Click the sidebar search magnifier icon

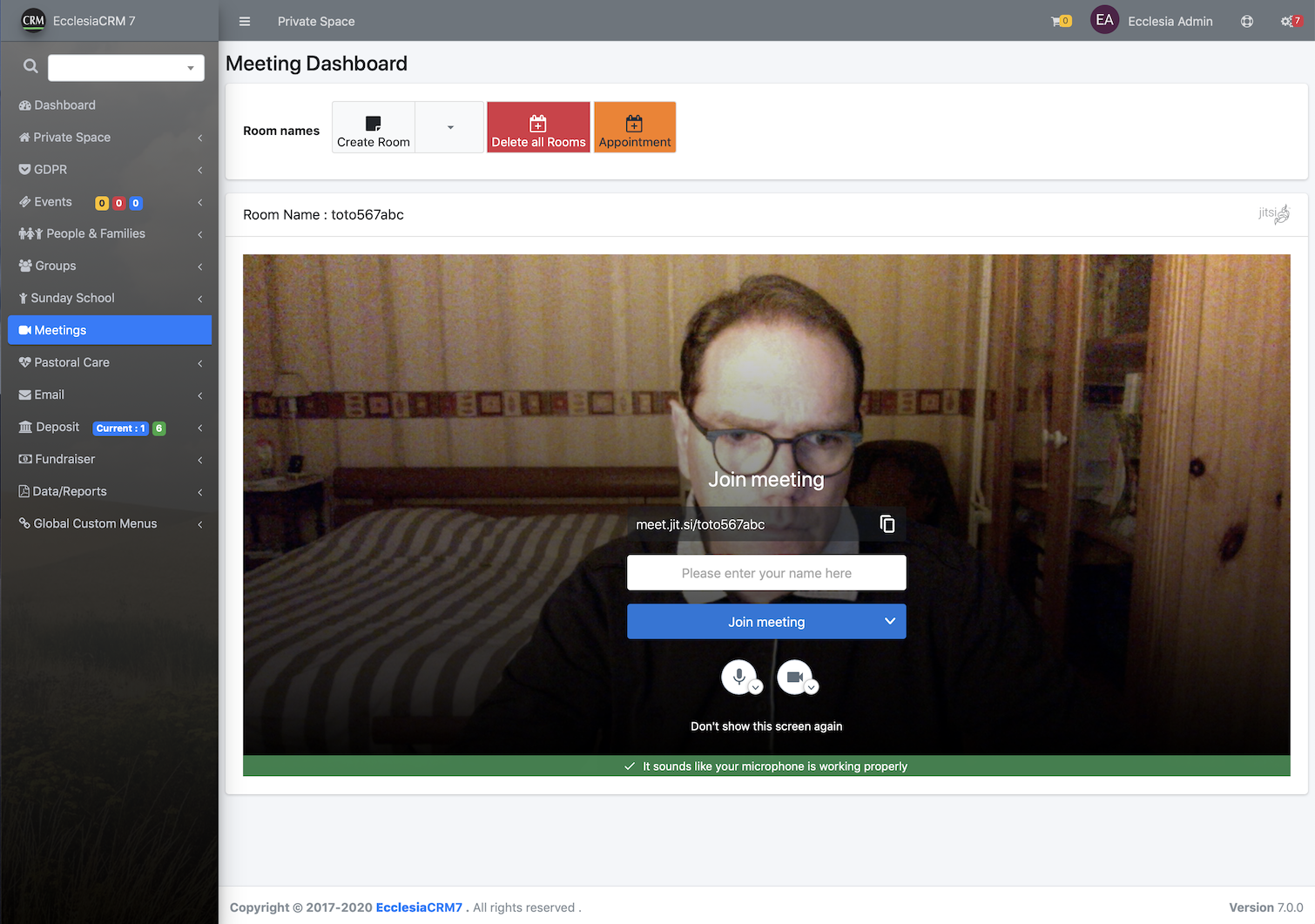30,66
